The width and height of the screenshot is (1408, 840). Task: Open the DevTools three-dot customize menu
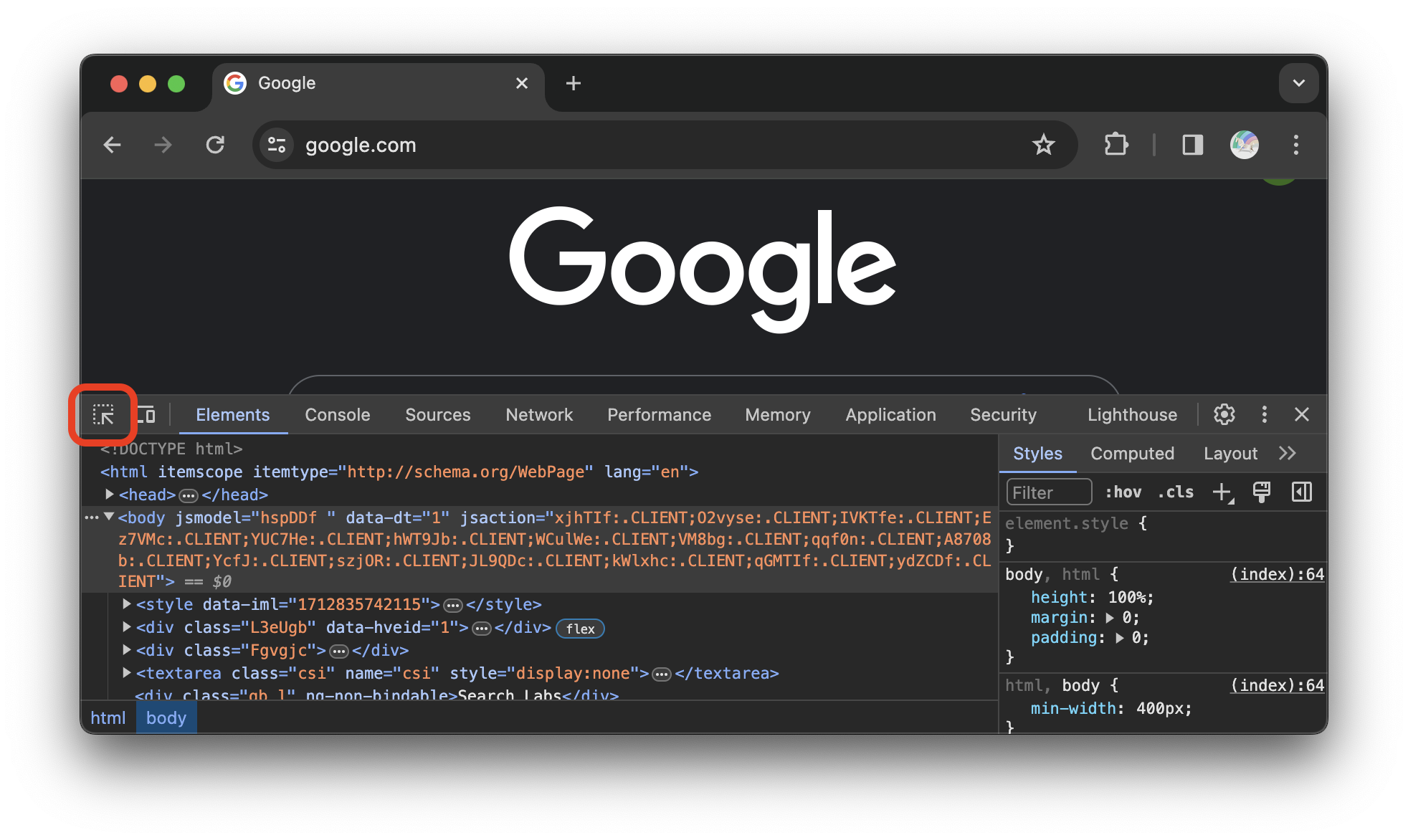1264,414
